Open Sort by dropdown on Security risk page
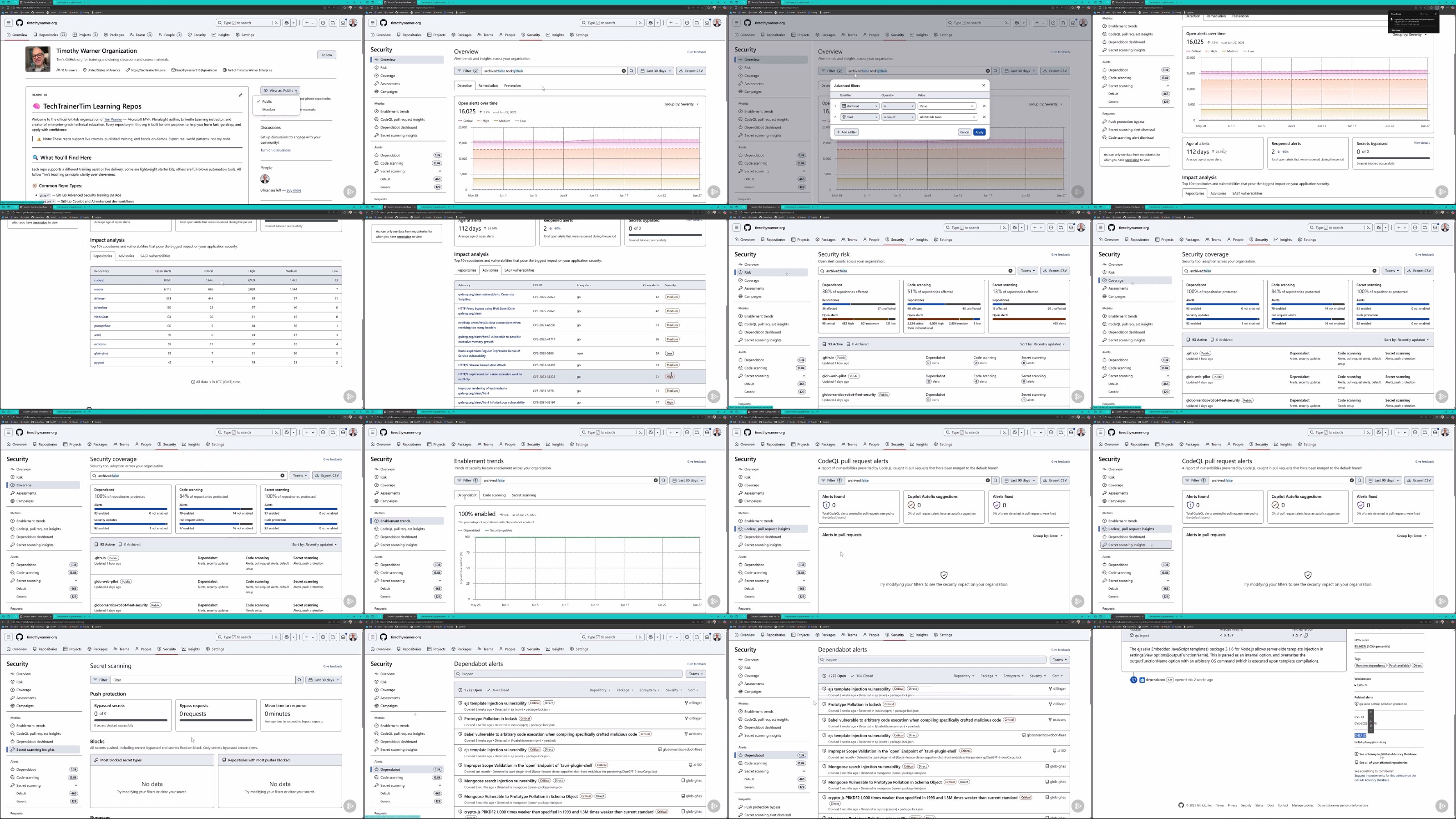The image size is (1456, 819). [1041, 344]
